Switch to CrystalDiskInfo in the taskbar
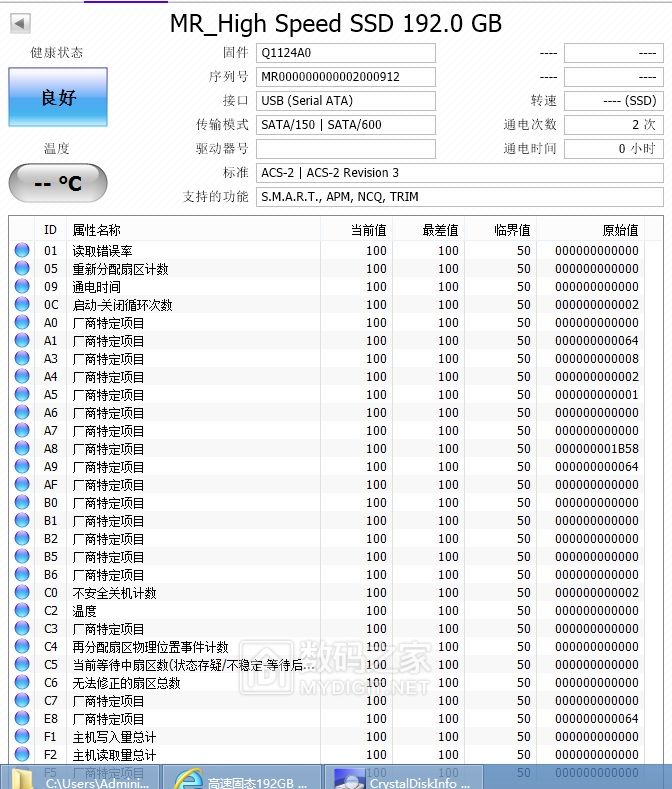 click(403, 778)
